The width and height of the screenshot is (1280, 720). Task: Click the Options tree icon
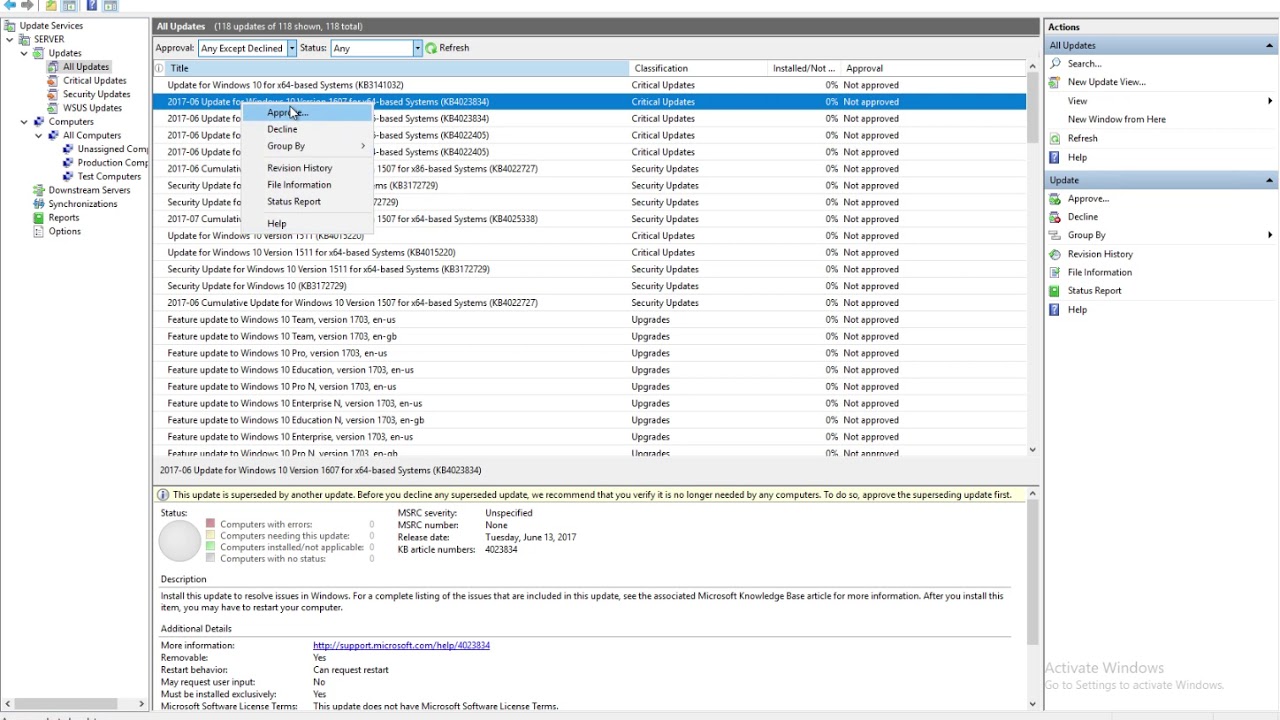click(39, 231)
